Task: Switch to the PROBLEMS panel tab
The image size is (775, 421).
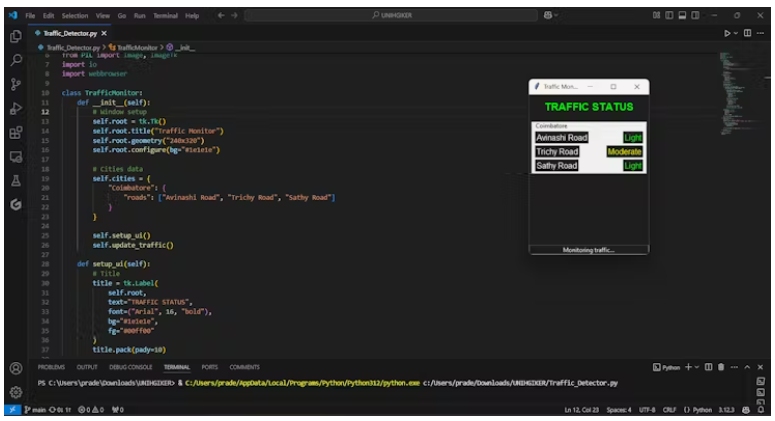Action: pyautogui.click(x=51, y=367)
